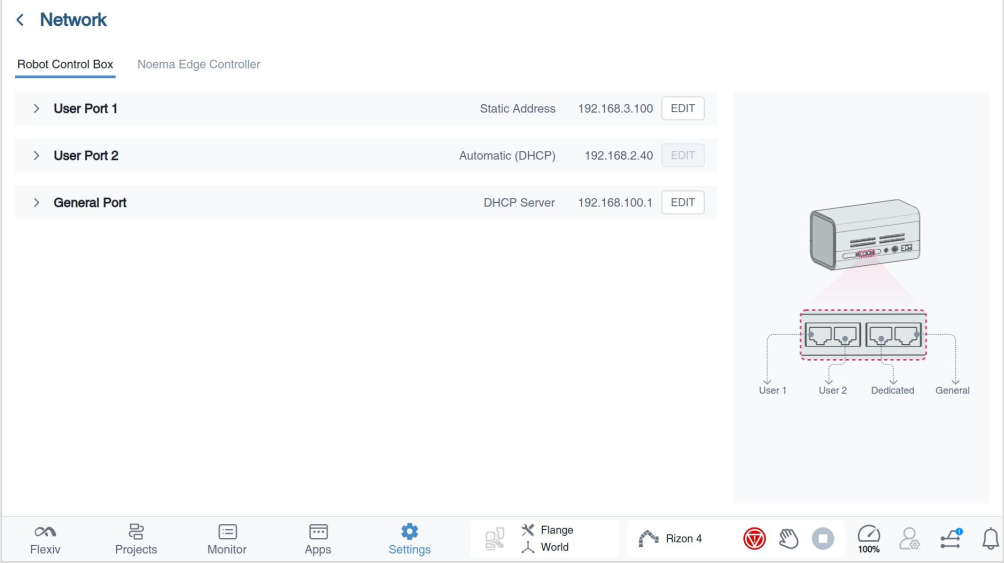Select the Robot Control Box tab

(x=65, y=64)
